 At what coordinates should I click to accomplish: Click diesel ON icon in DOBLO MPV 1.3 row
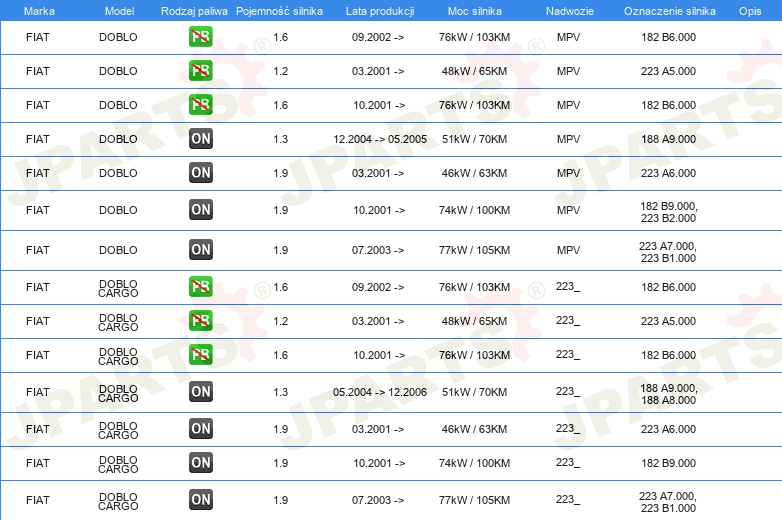(200, 139)
